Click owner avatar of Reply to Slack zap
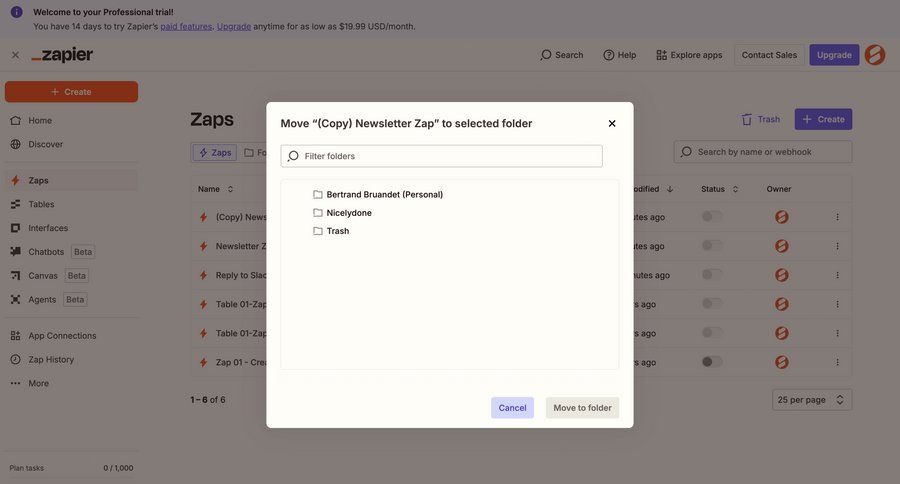This screenshot has height=484, width=900. tap(781, 275)
